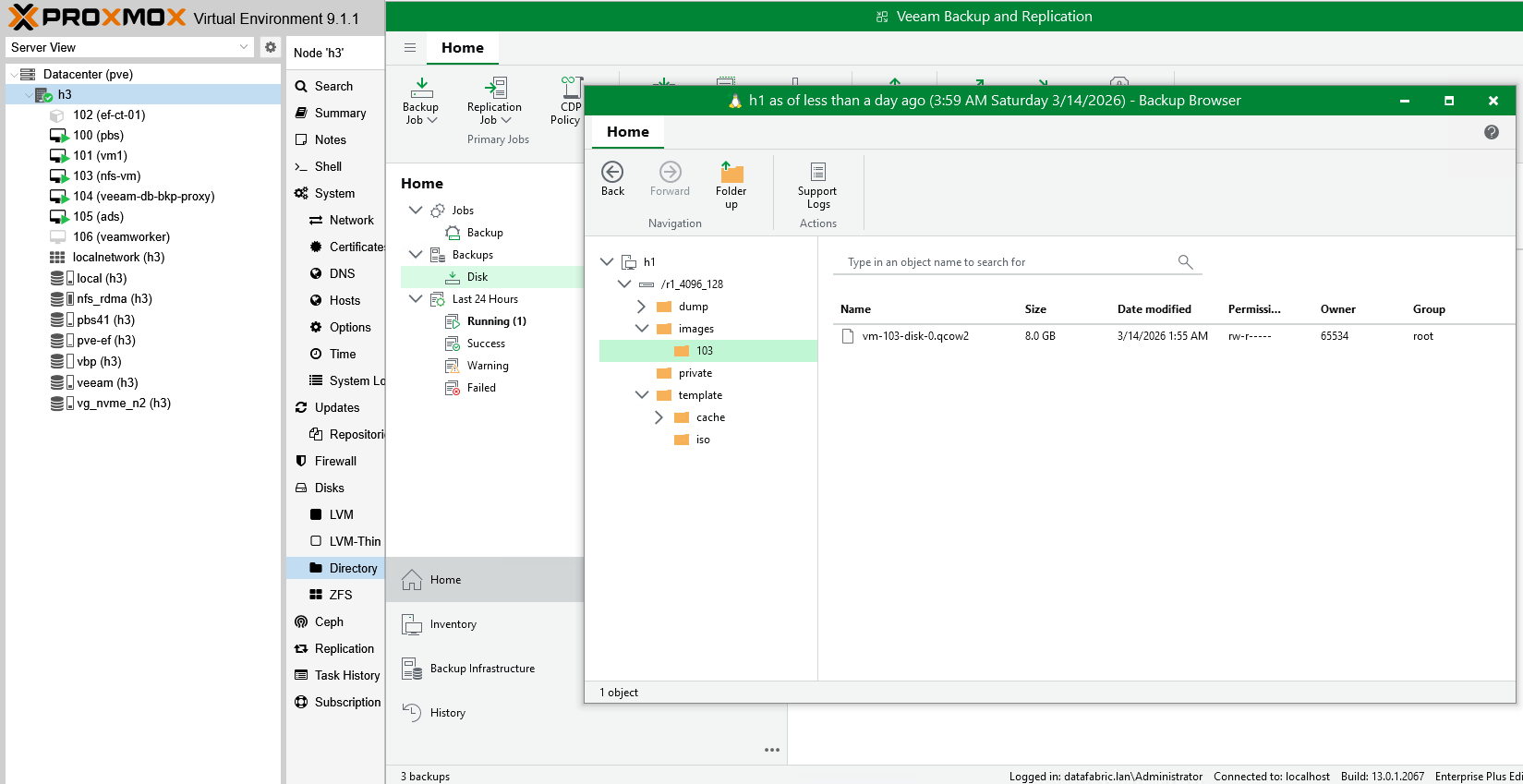
Task: Collapse the Last 24 Hours node
Action: (416, 299)
